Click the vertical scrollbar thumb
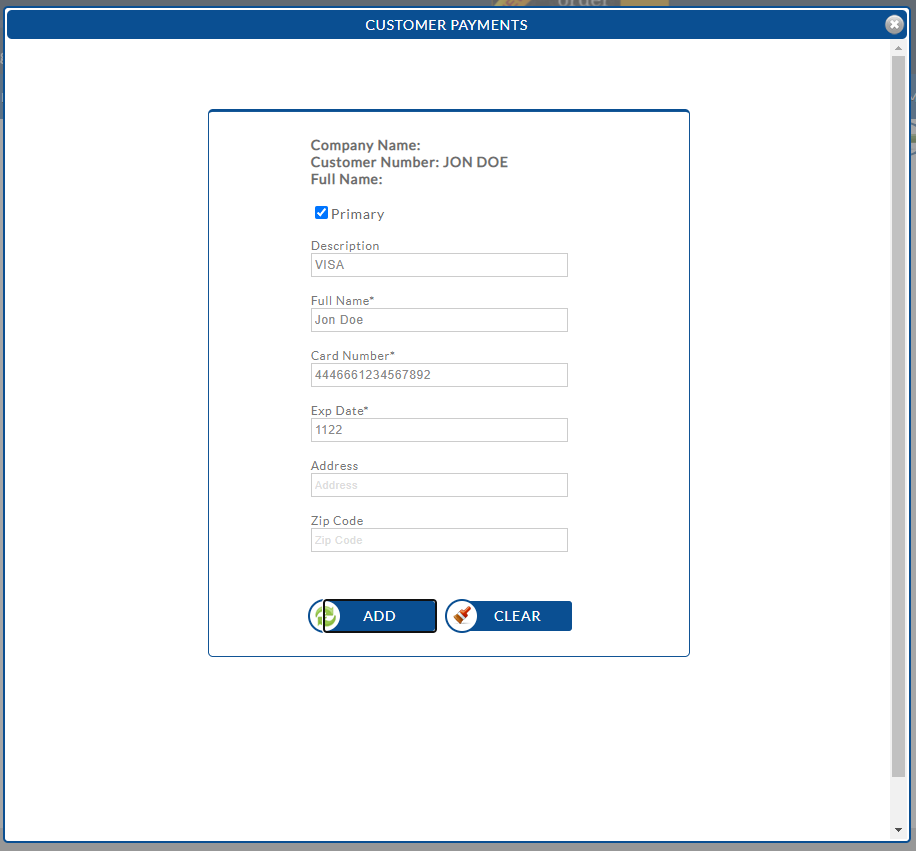This screenshot has height=851, width=916. [898, 400]
